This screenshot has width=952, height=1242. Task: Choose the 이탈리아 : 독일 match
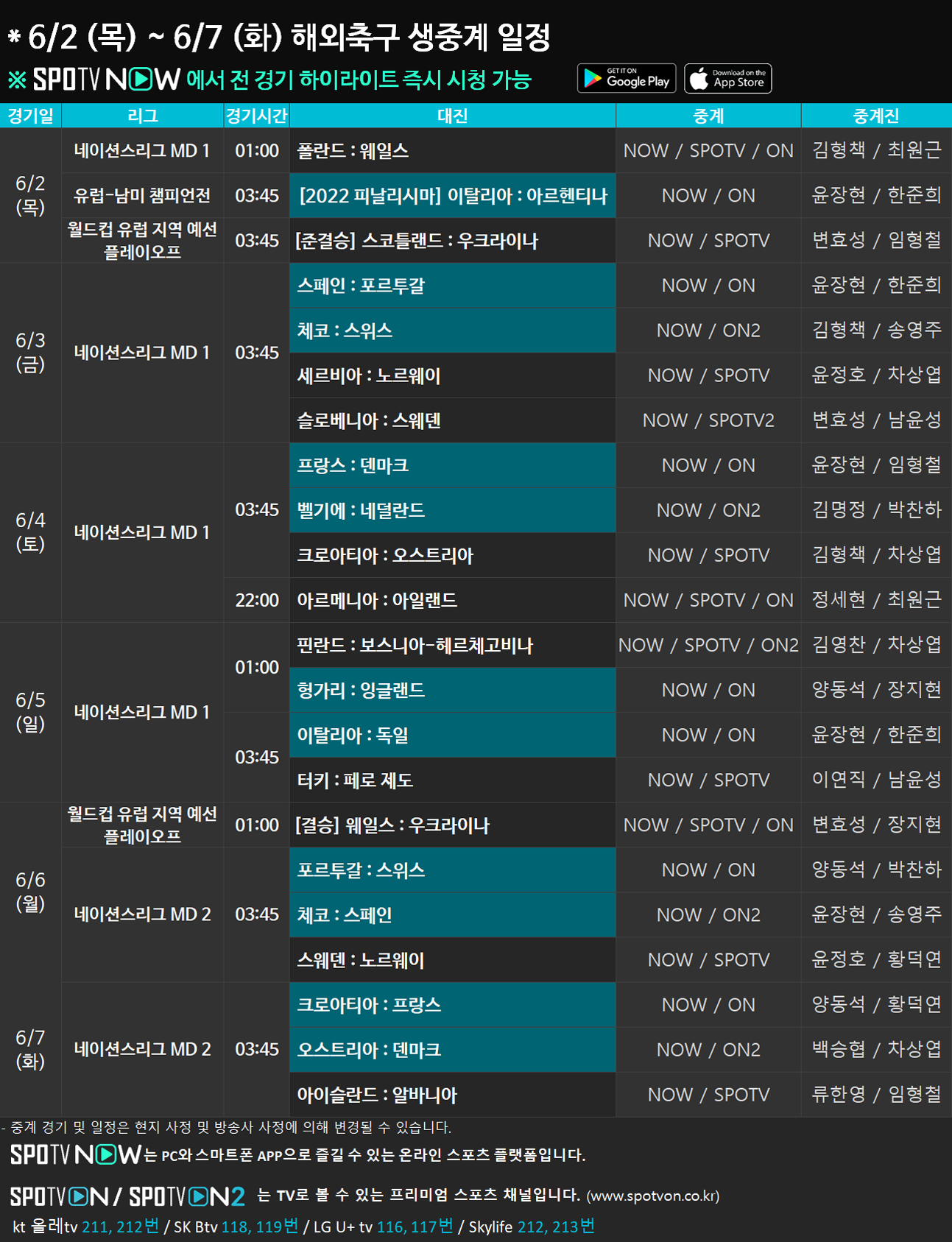click(452, 735)
